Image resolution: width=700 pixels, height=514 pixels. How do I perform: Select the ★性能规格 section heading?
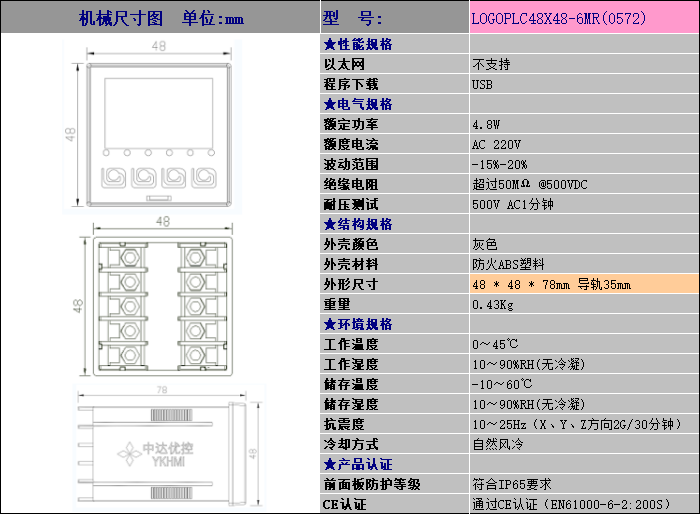point(358,44)
